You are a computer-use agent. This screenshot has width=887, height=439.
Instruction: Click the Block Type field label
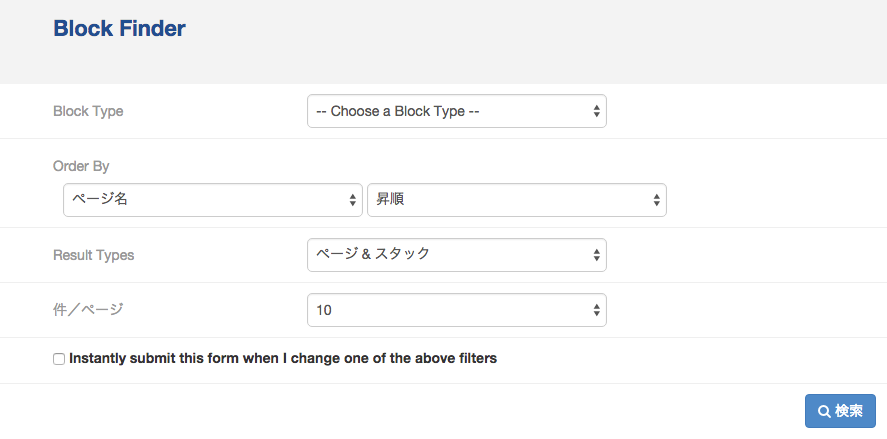click(x=88, y=111)
